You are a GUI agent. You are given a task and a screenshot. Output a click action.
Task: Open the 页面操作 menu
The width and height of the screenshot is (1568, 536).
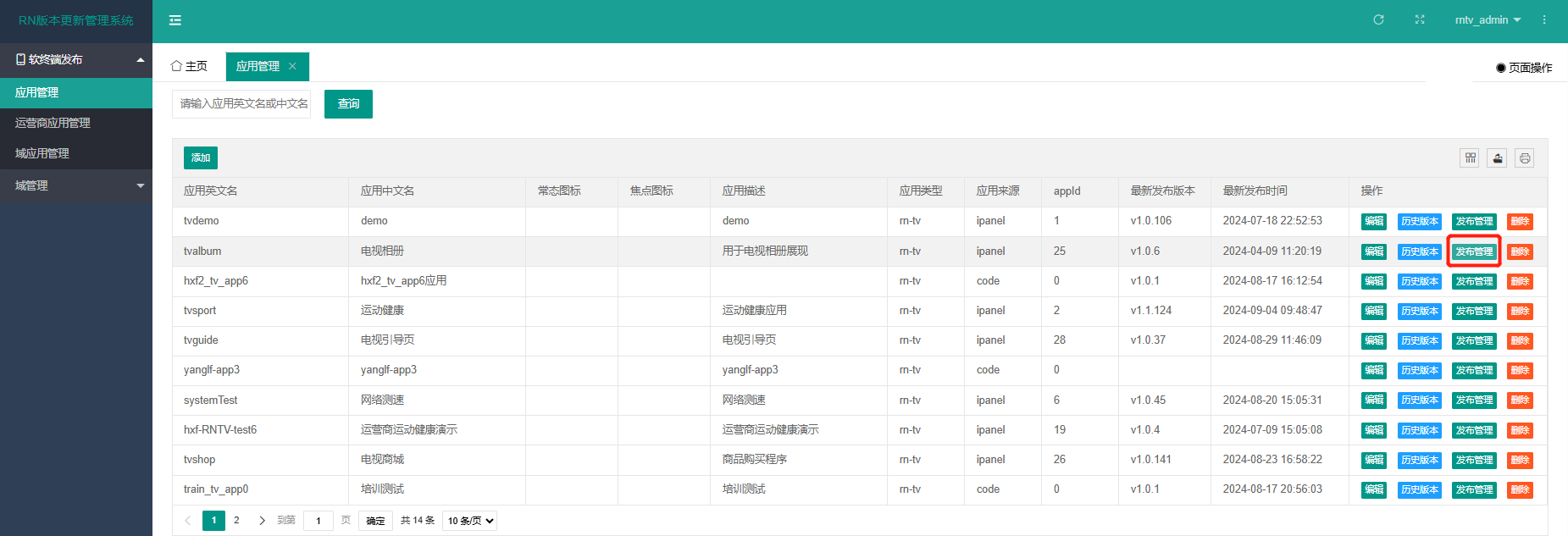1524,68
